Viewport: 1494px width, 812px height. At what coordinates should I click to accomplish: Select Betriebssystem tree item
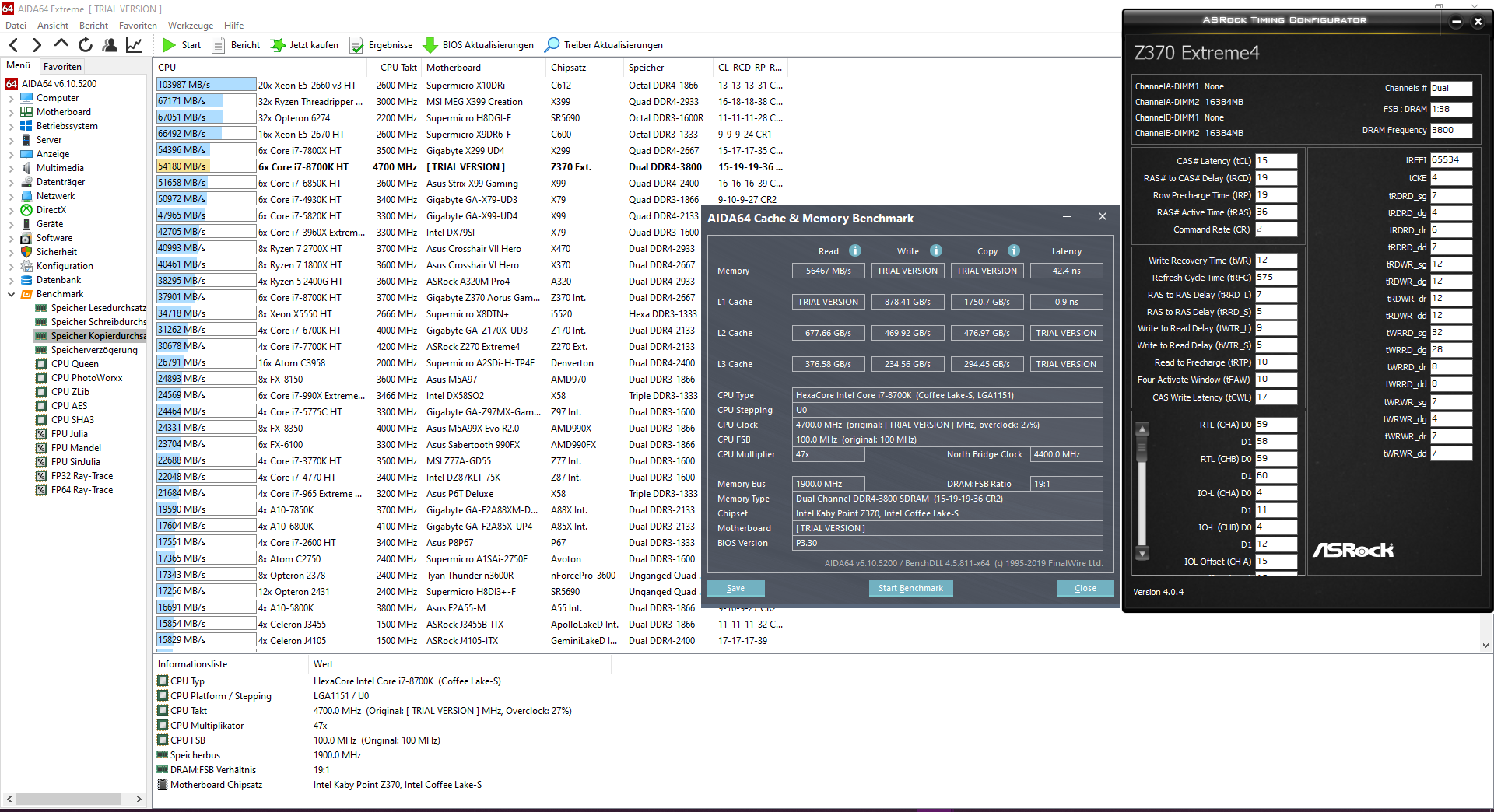pos(67,126)
